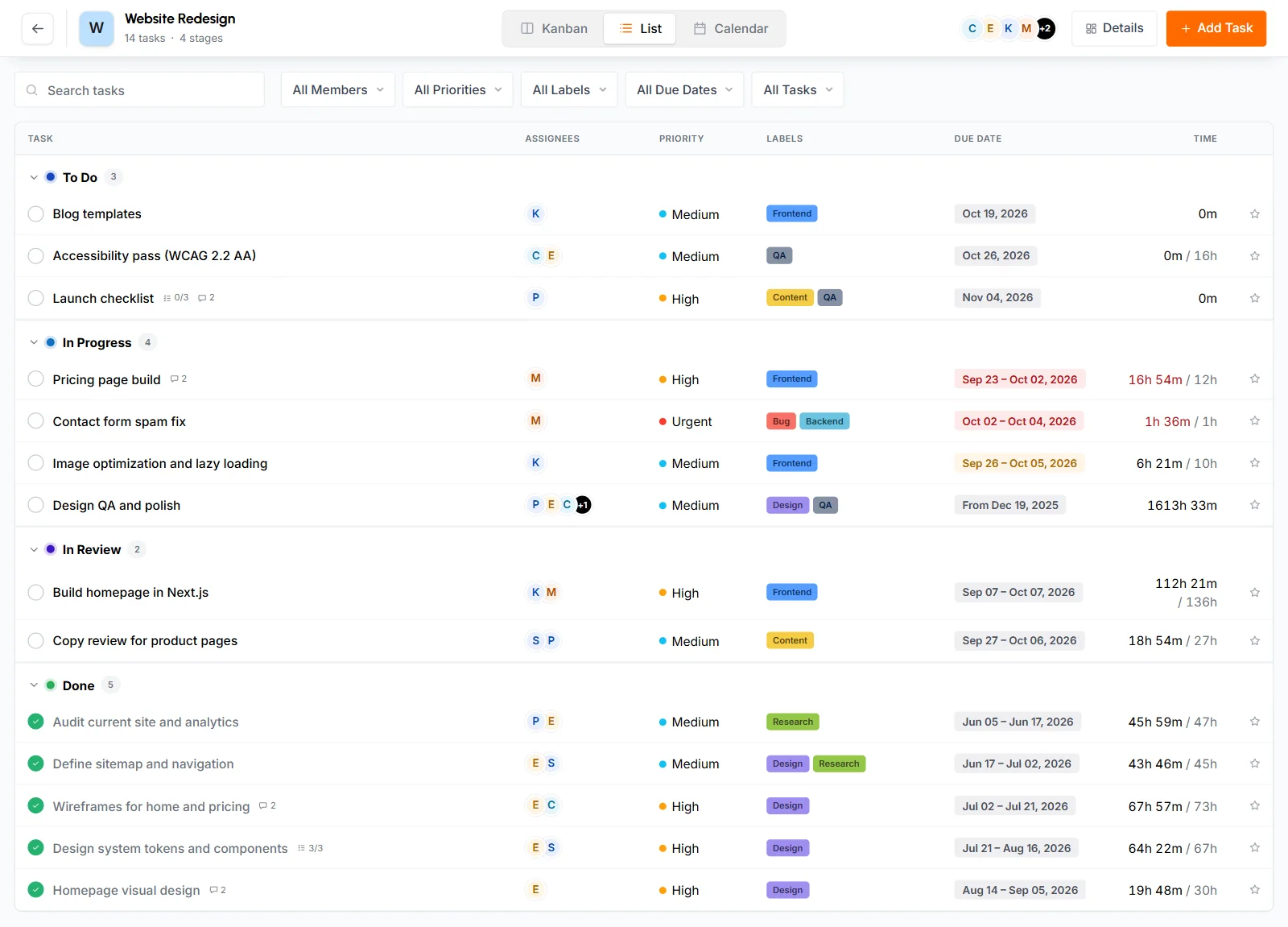Star the Blog templates task
This screenshot has width=1288, height=927.
(1254, 214)
